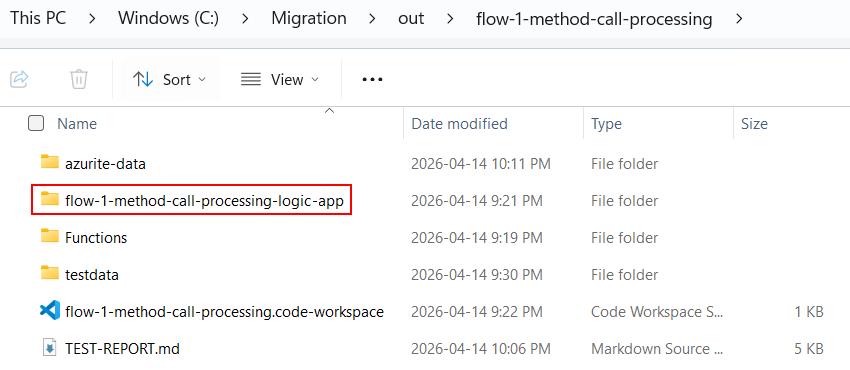Click the Functions folder icon
This screenshot has width=850, height=370.
pos(50,237)
